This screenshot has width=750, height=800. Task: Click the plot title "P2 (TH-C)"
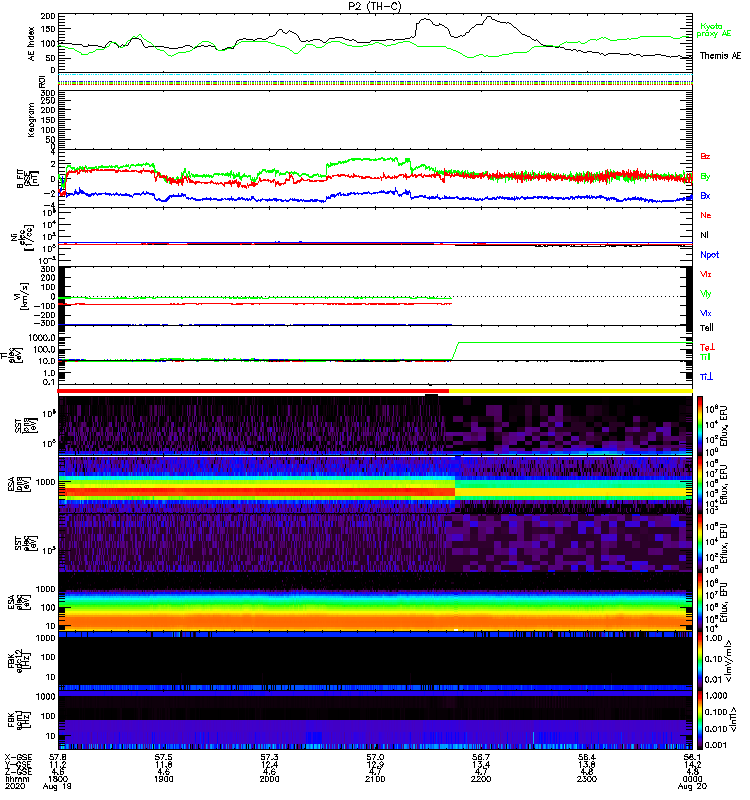click(375, 6)
